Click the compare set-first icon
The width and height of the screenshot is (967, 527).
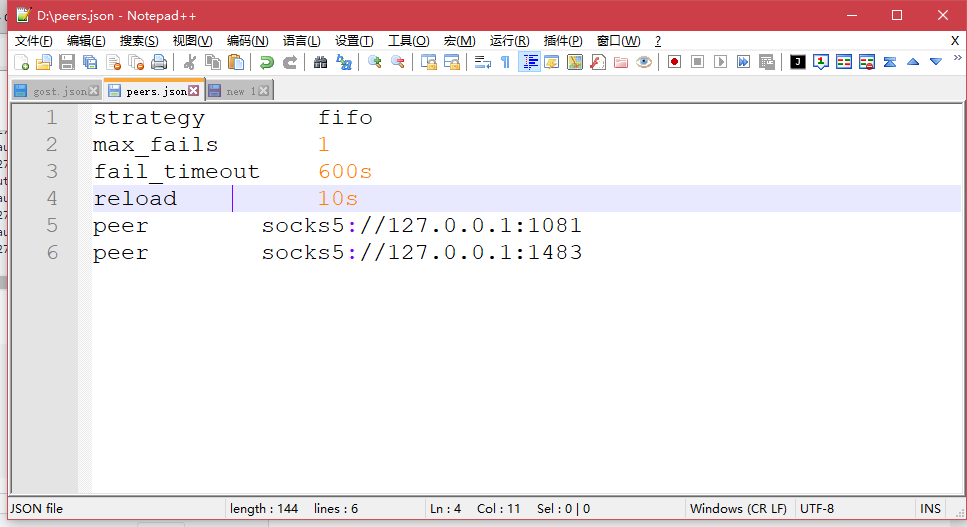pyautogui.click(x=821, y=62)
